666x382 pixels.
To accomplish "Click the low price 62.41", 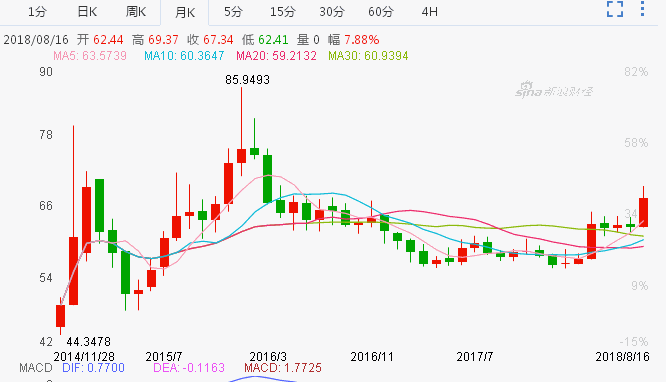I will [x=273, y=40].
